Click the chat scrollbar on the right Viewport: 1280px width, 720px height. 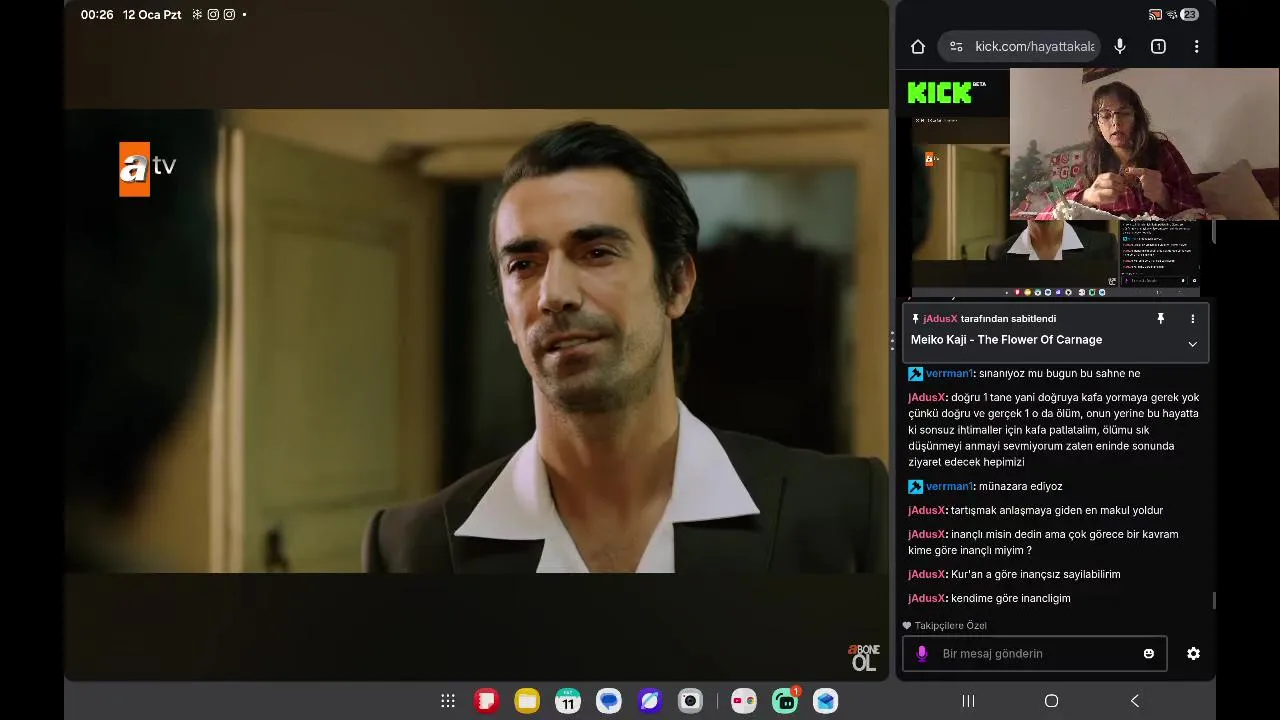tap(1214, 600)
